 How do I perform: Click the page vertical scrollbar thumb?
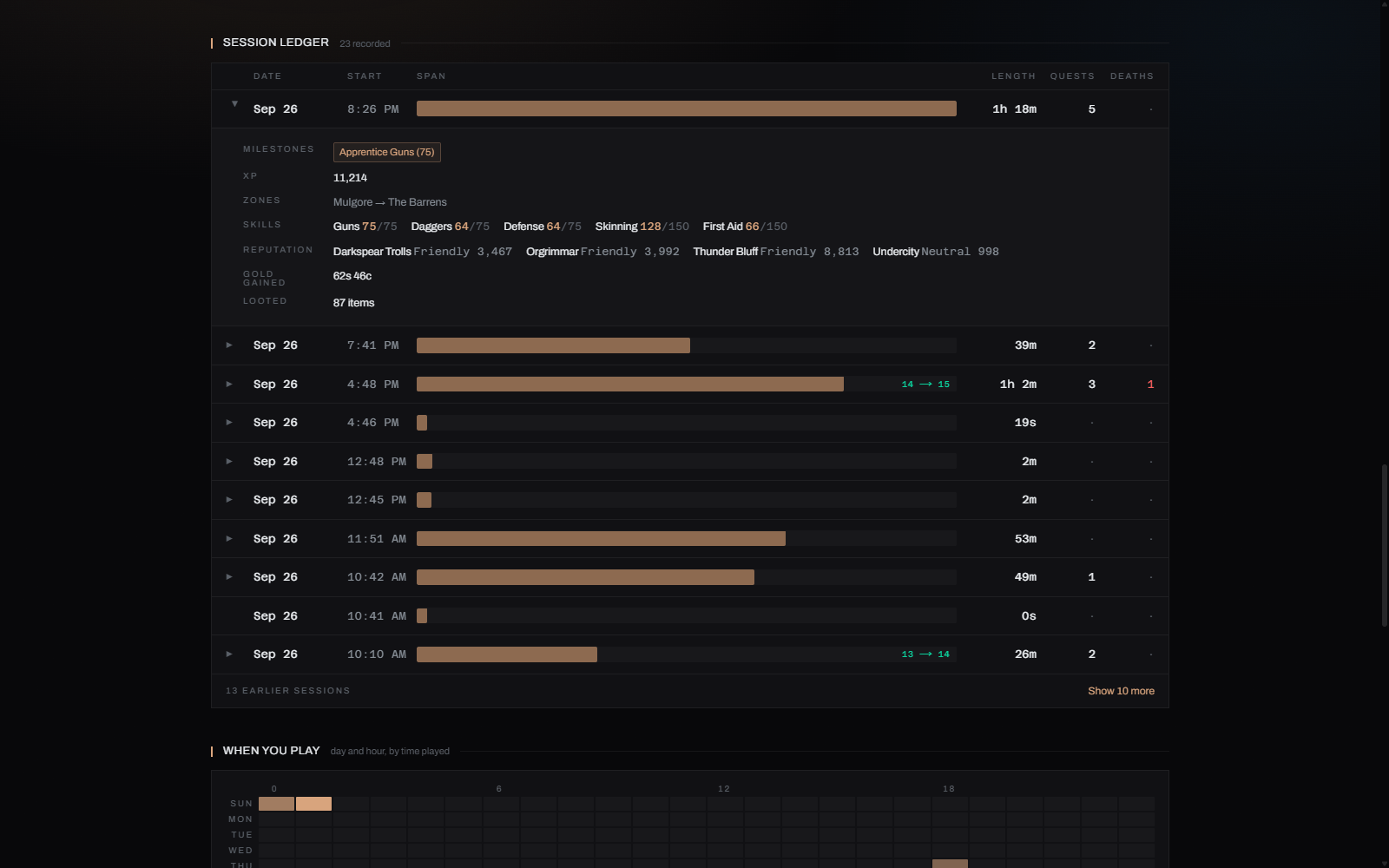click(1384, 545)
